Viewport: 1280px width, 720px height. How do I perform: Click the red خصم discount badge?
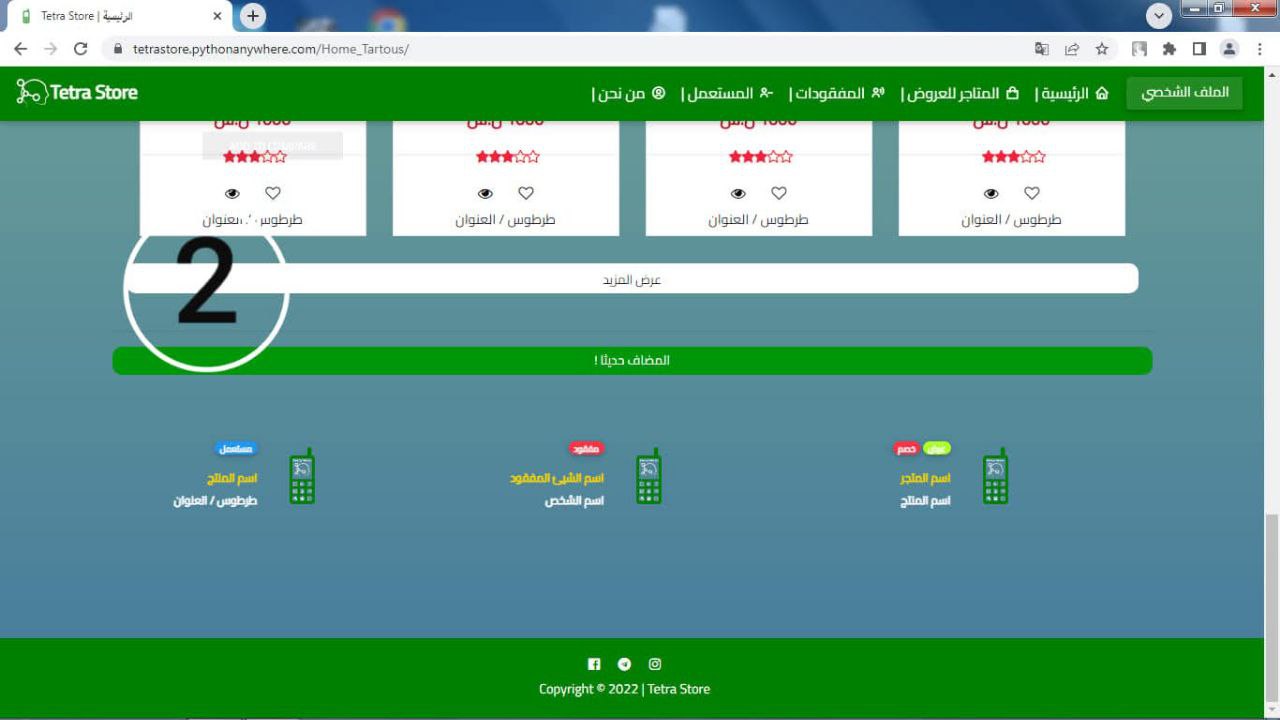906,449
